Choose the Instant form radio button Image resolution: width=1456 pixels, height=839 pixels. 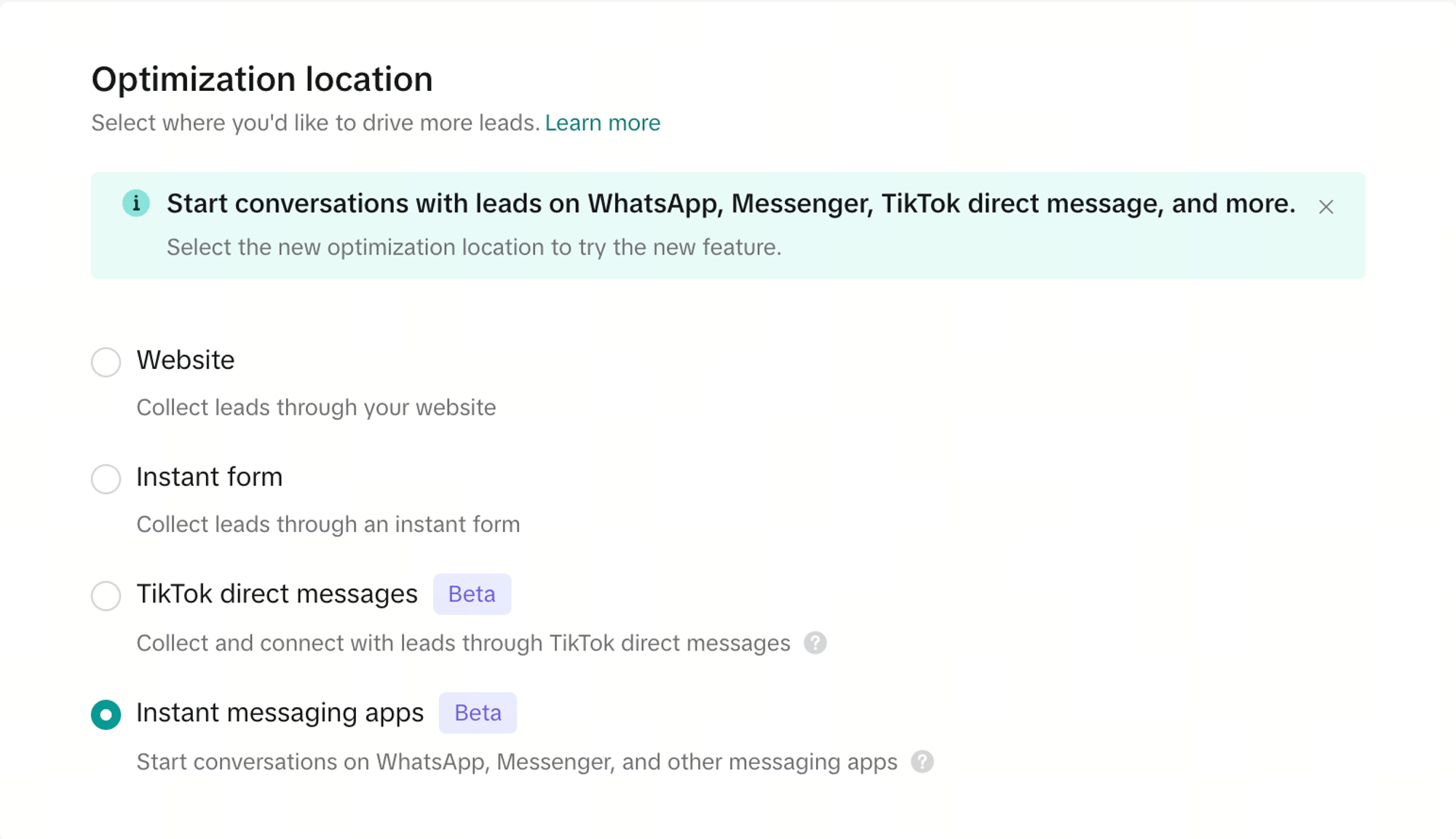[x=106, y=479]
